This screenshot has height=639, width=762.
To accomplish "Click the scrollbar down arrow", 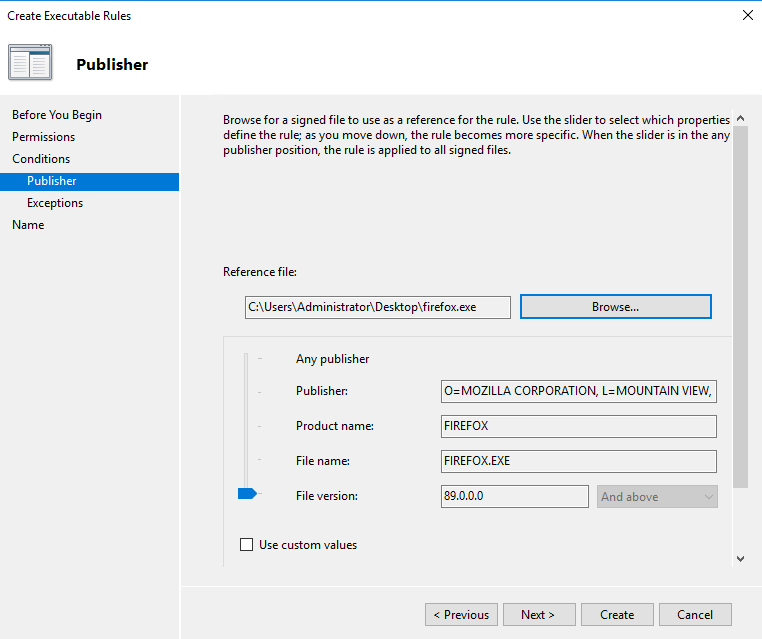I will pyautogui.click(x=740, y=559).
